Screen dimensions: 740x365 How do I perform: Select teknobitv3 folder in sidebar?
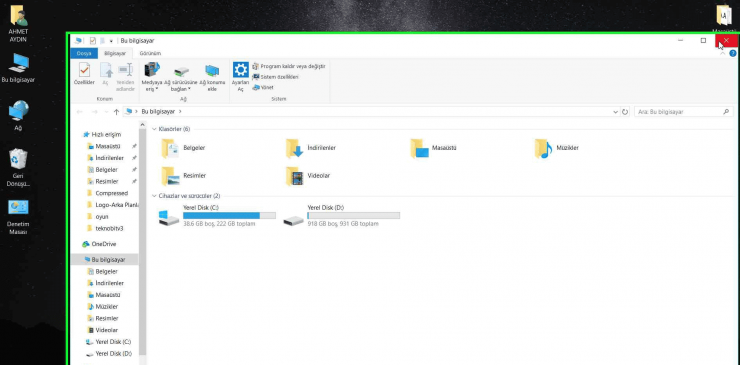[106, 229]
